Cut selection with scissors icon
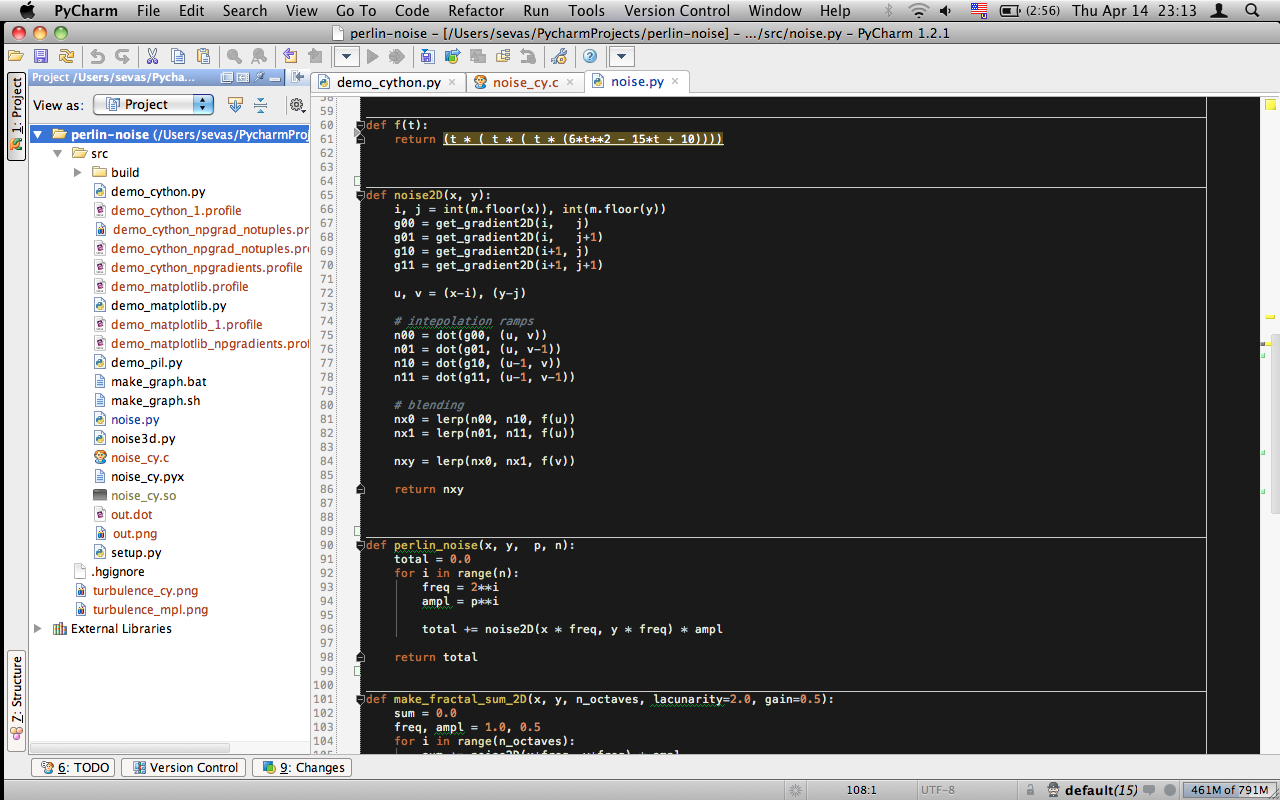 tap(152, 57)
